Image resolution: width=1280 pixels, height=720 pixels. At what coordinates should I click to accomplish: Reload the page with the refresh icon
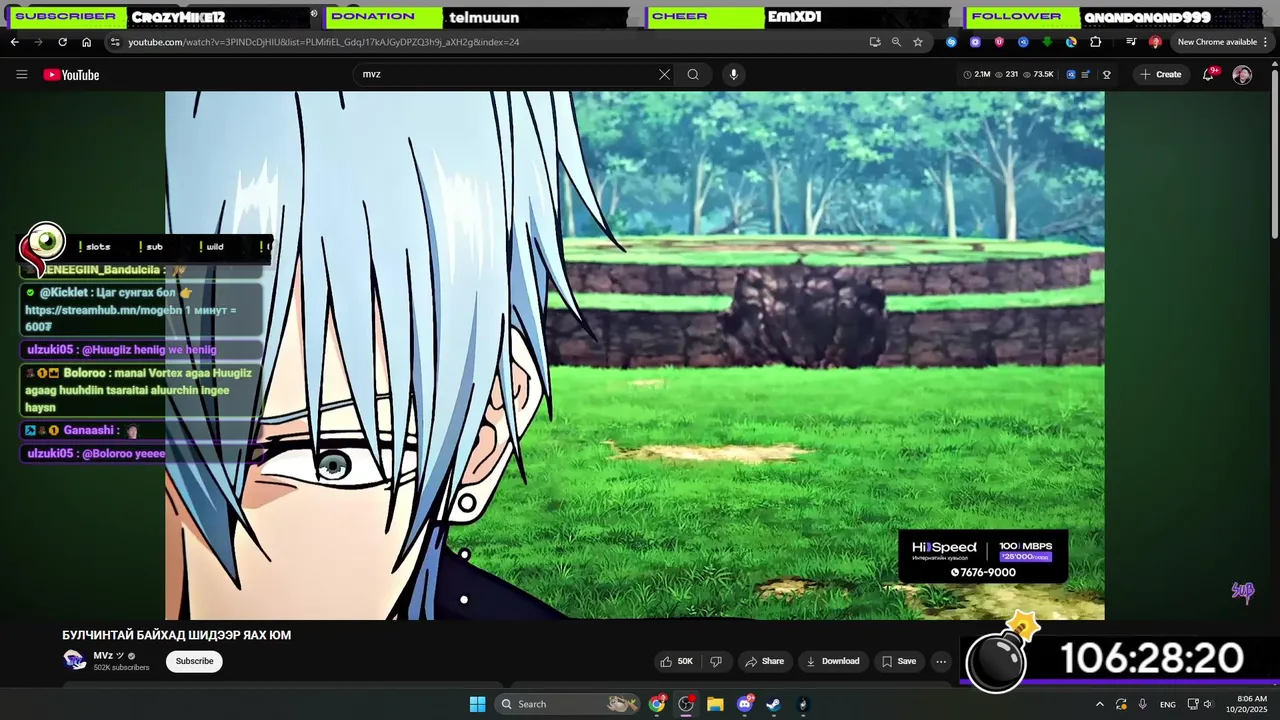pyautogui.click(x=62, y=42)
